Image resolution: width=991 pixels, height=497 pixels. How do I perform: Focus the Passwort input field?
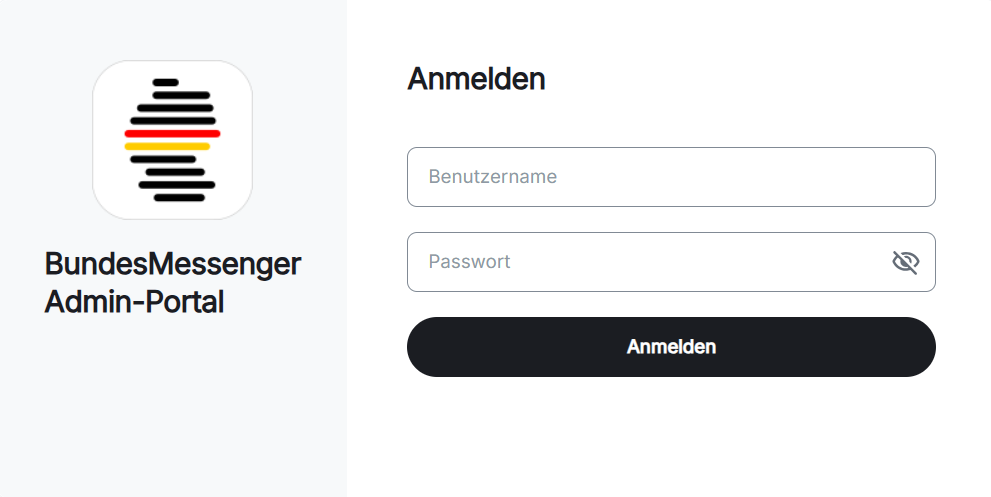click(x=671, y=262)
